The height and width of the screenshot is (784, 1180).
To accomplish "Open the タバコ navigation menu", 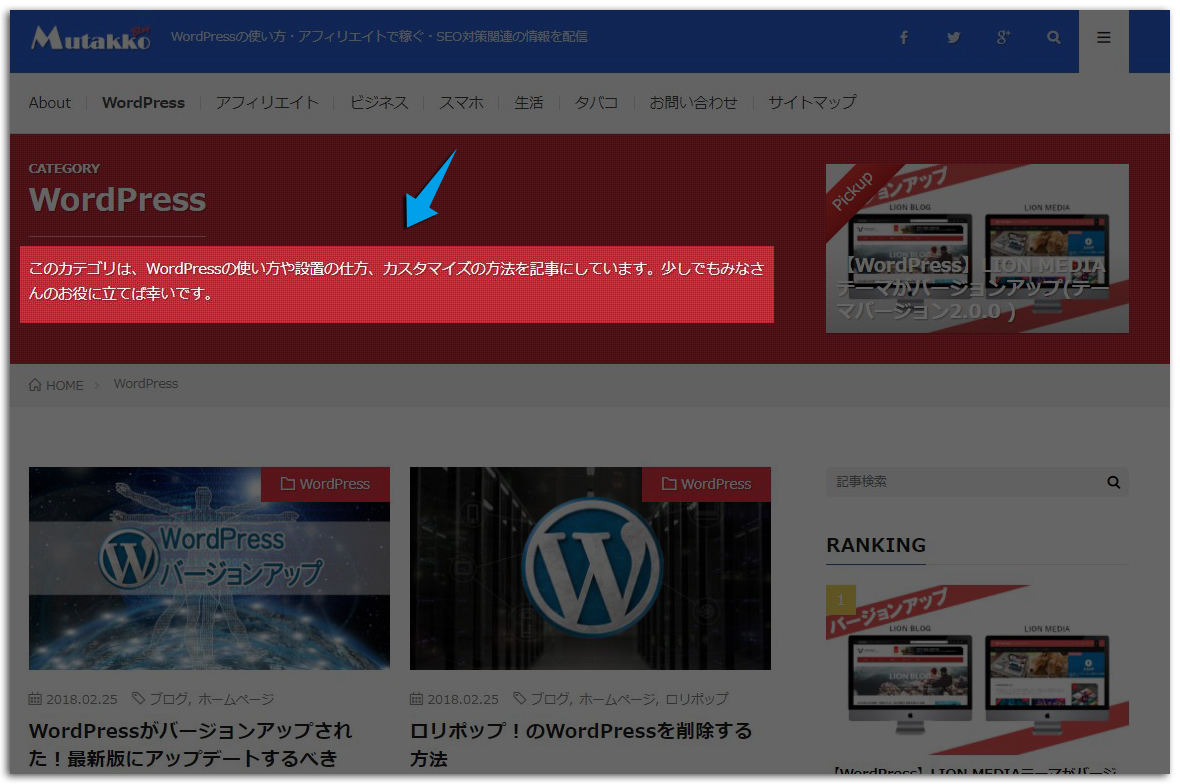I will click(596, 102).
